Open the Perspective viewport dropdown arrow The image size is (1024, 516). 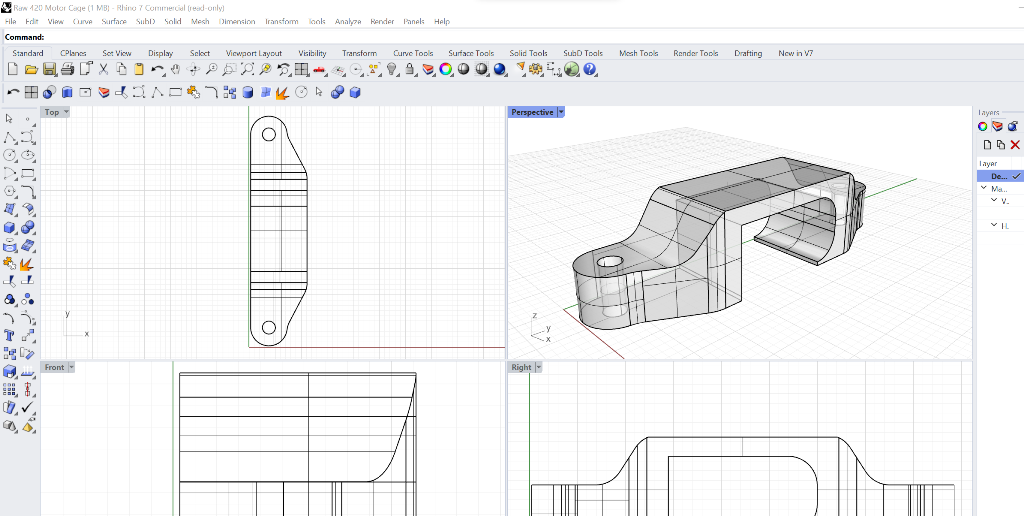coord(561,112)
